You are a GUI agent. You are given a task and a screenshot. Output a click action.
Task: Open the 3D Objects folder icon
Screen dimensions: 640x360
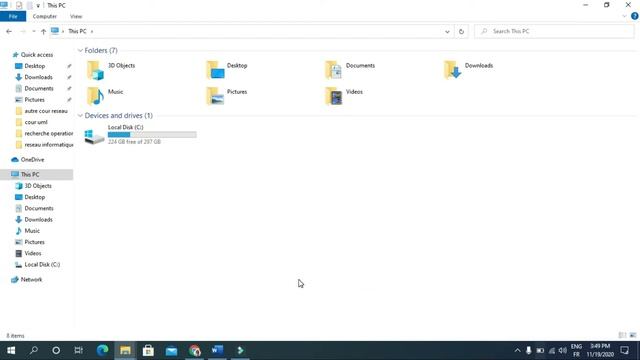click(95, 70)
